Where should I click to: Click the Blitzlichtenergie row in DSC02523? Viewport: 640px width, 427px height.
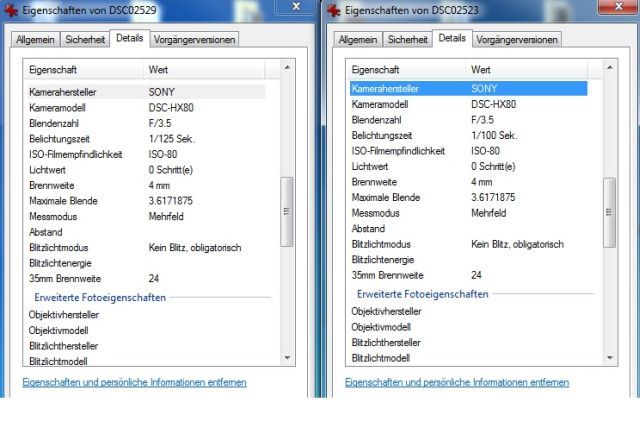tap(469, 260)
